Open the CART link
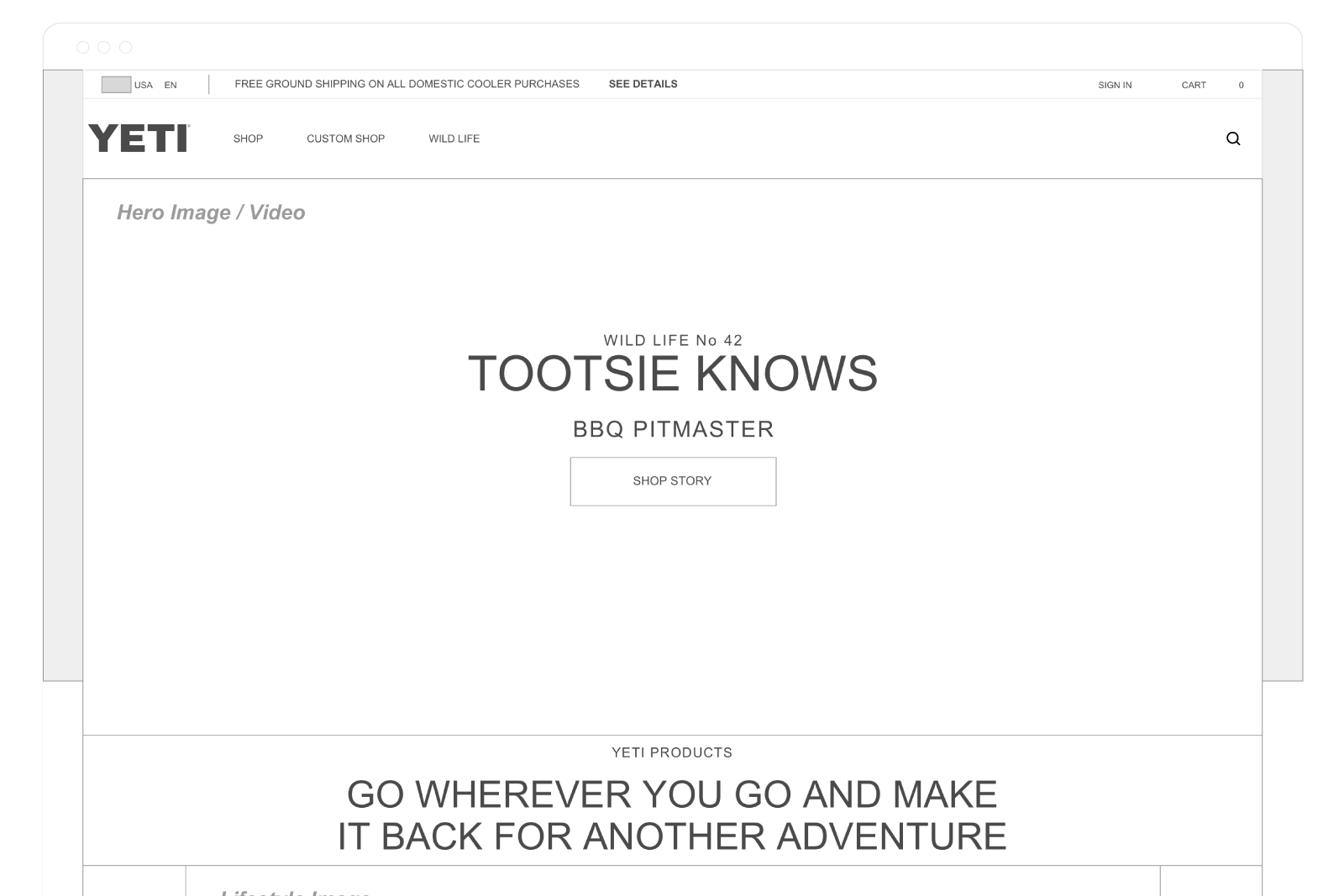1344x896 pixels. (1194, 85)
